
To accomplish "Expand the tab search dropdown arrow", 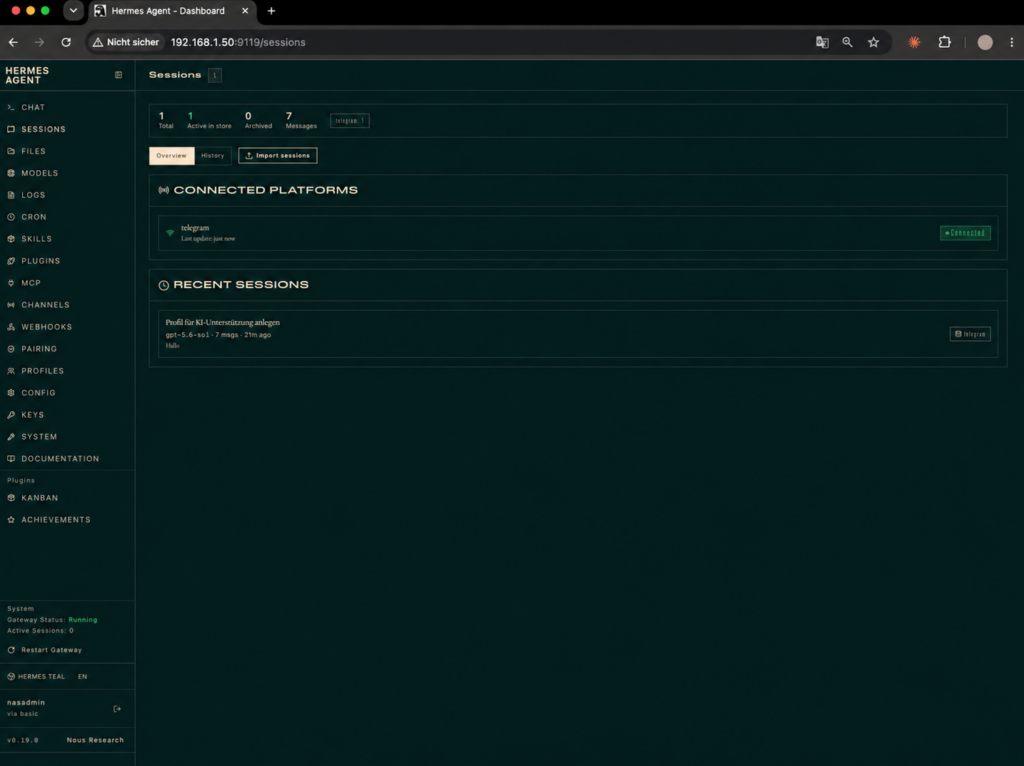I will (73, 10).
